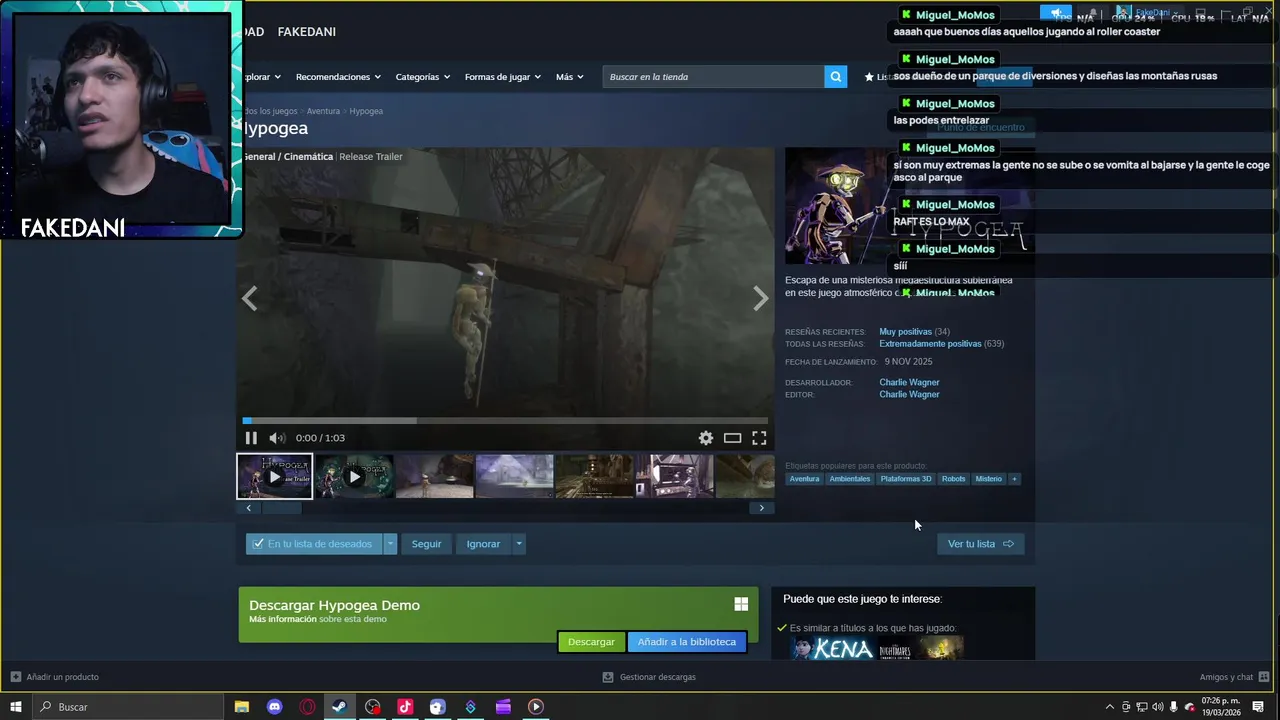The width and height of the screenshot is (1280, 720).
Task: Select the Aventura tag
Action: click(x=804, y=479)
